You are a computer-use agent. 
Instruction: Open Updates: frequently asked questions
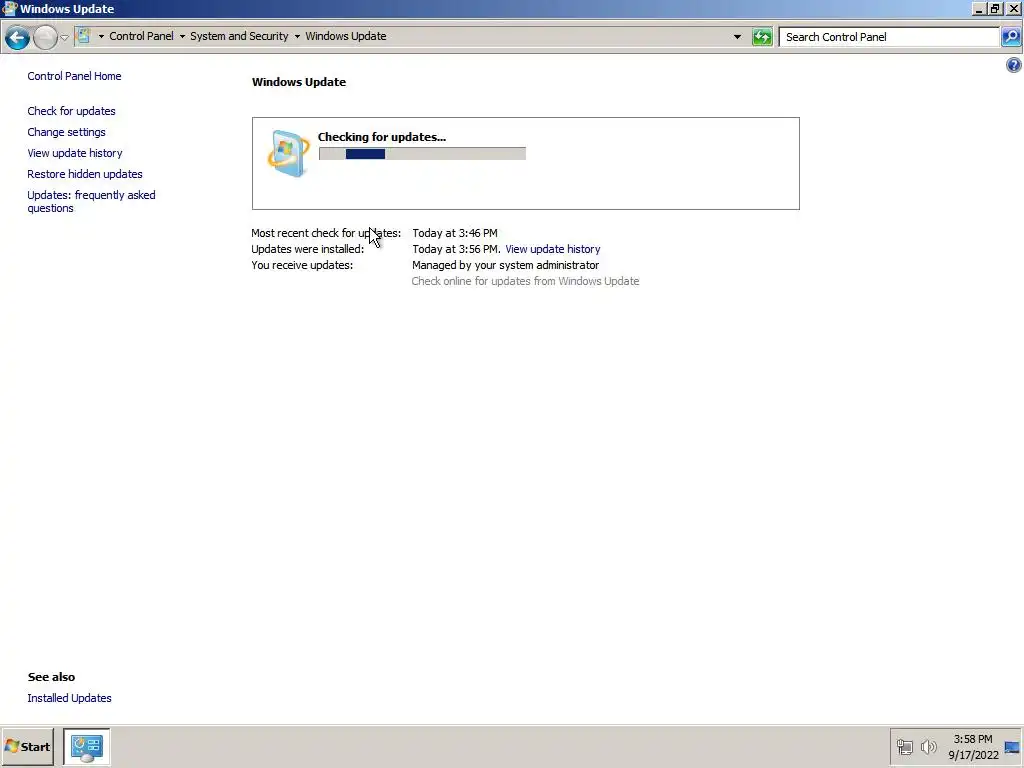coord(91,201)
